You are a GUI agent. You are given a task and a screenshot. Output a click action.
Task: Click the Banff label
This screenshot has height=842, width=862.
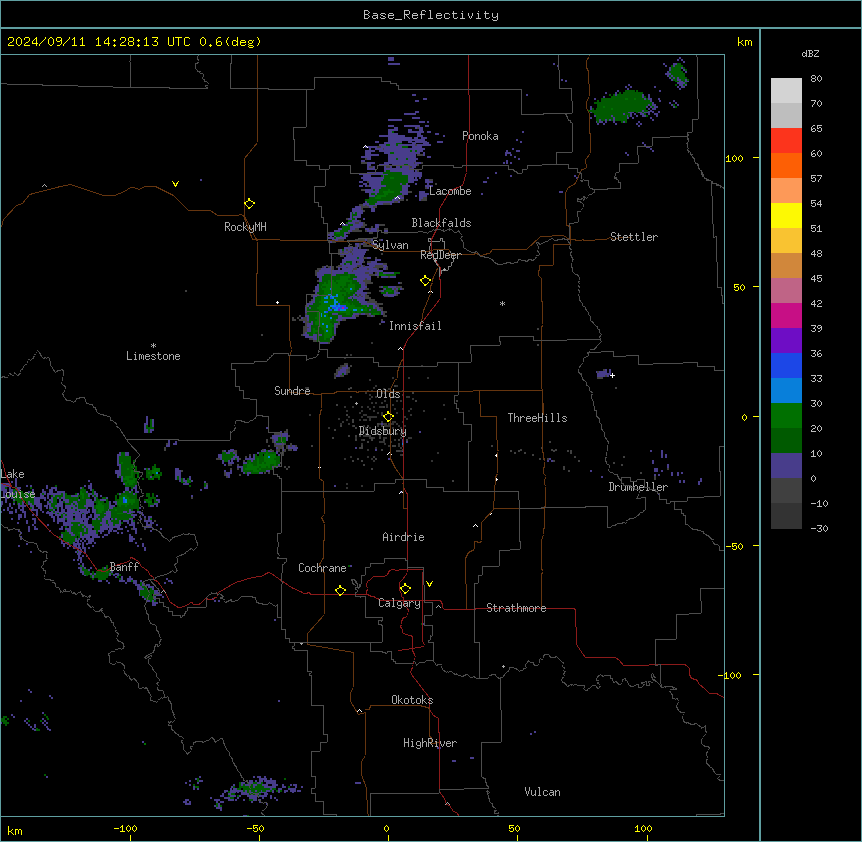click(124, 567)
